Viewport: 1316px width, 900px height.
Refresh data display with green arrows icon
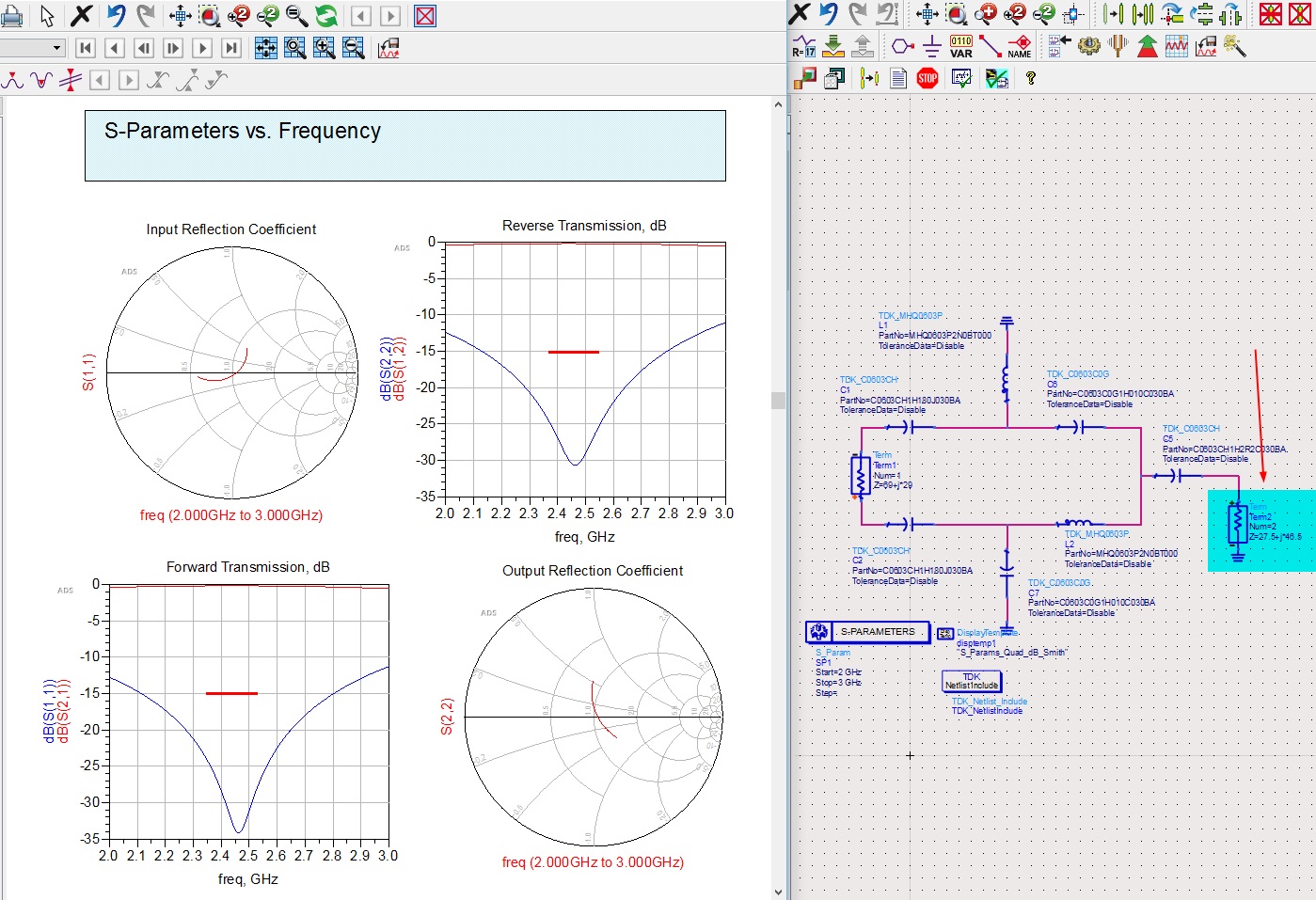325,16
